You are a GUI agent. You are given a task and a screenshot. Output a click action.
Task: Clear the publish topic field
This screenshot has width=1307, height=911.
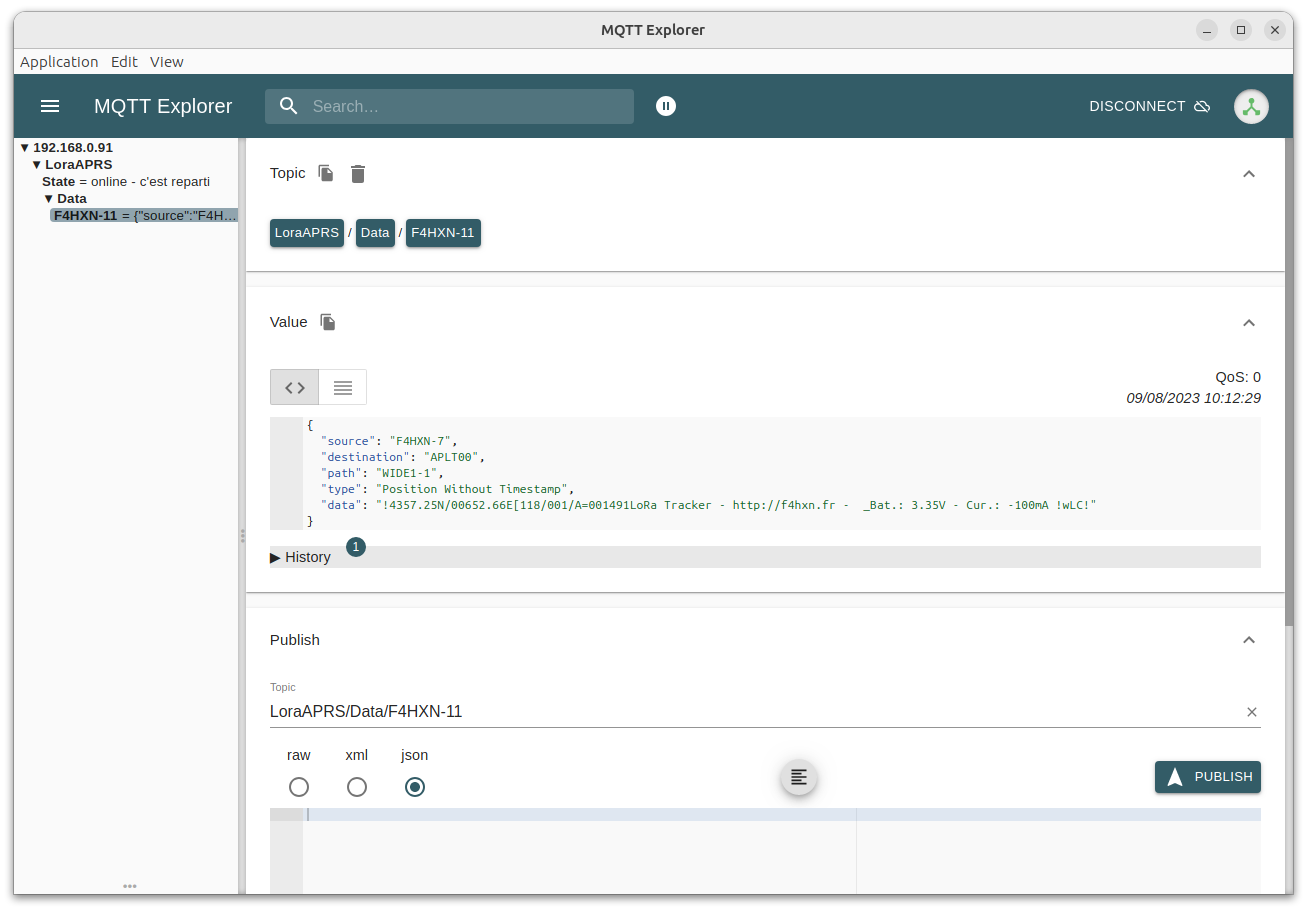(x=1252, y=712)
